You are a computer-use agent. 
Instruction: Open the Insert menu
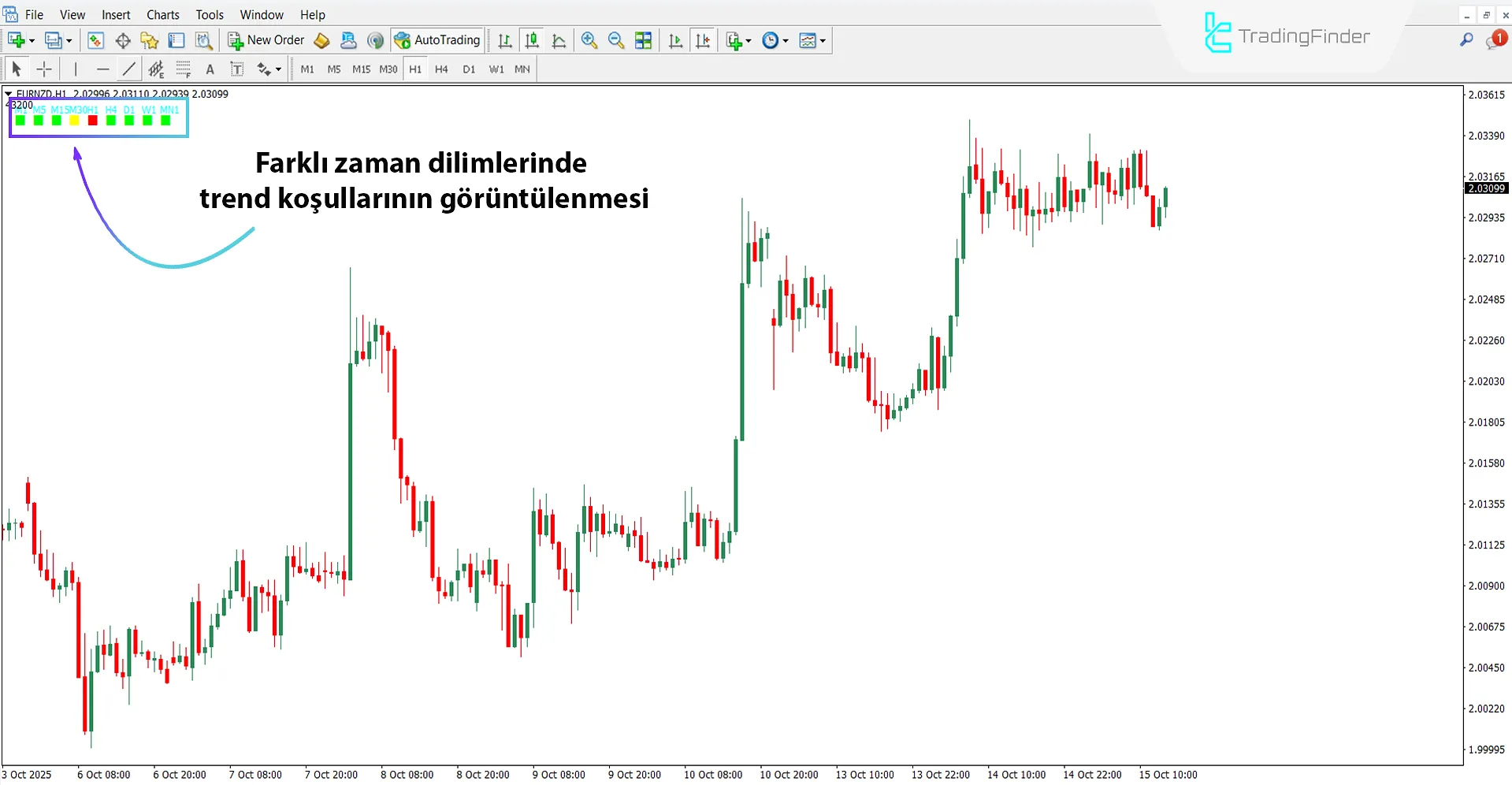[116, 14]
